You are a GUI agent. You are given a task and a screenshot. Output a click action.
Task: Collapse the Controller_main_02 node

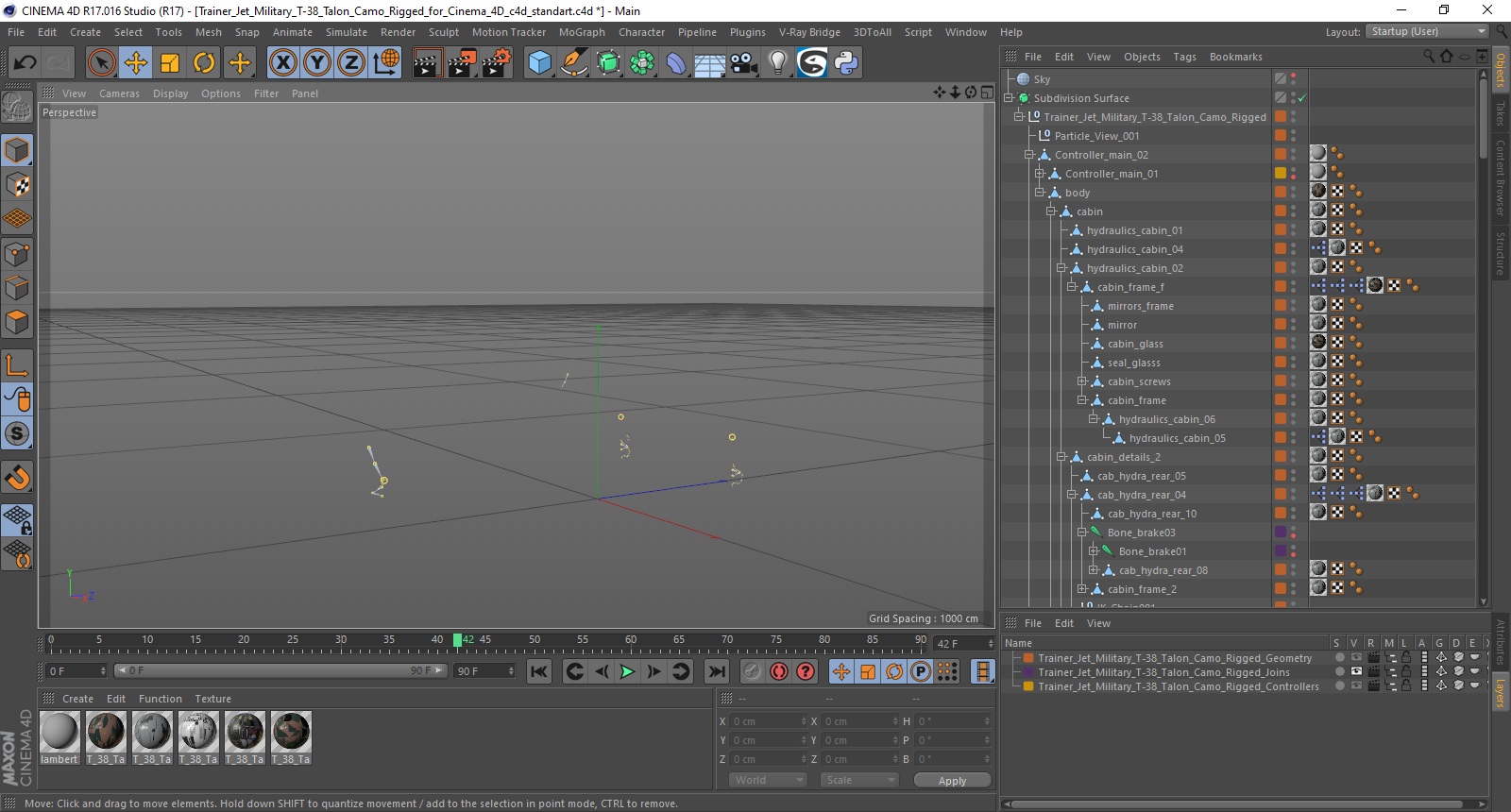pos(1029,155)
